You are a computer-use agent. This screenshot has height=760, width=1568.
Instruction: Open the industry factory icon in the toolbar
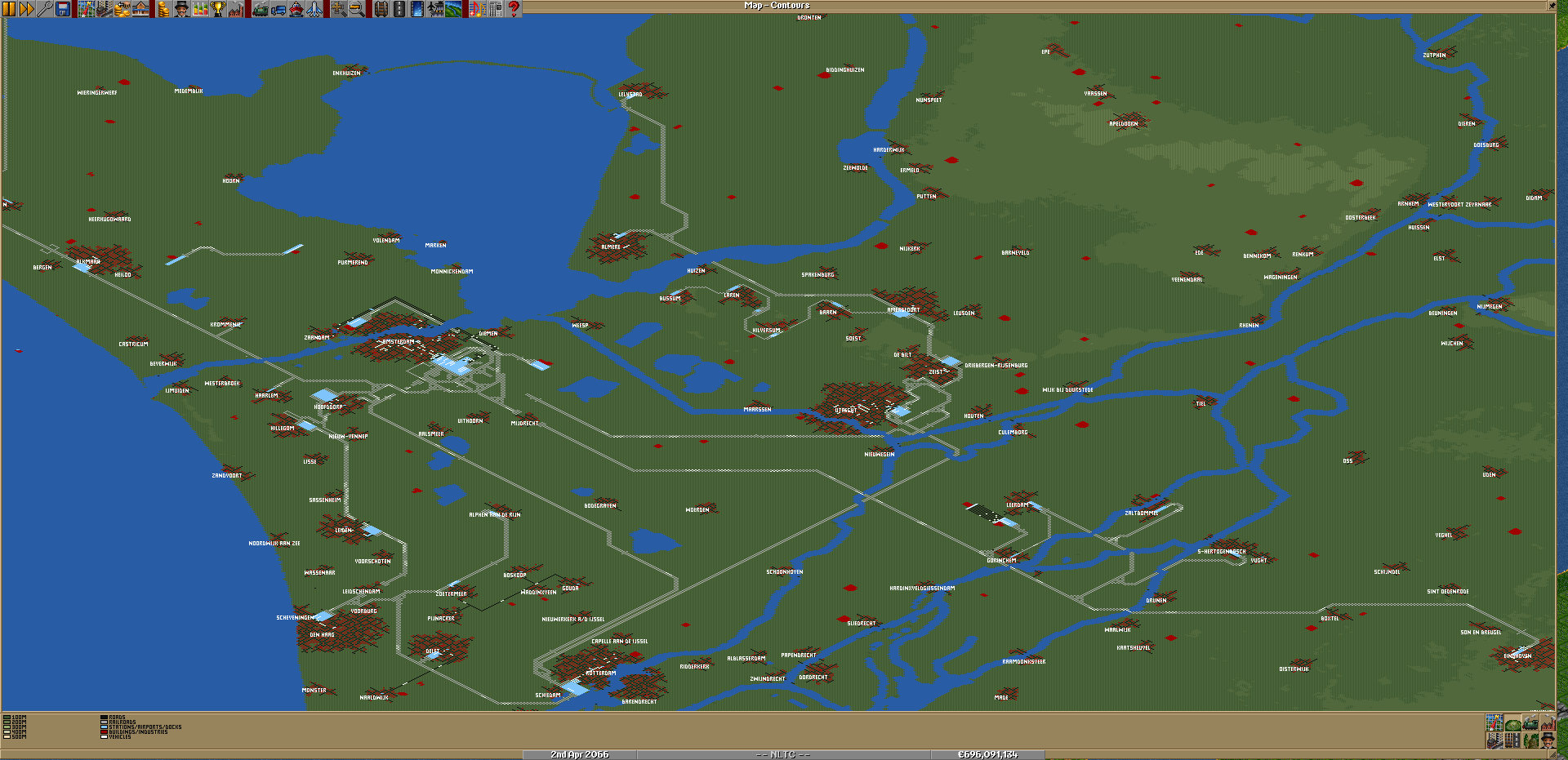click(x=236, y=9)
